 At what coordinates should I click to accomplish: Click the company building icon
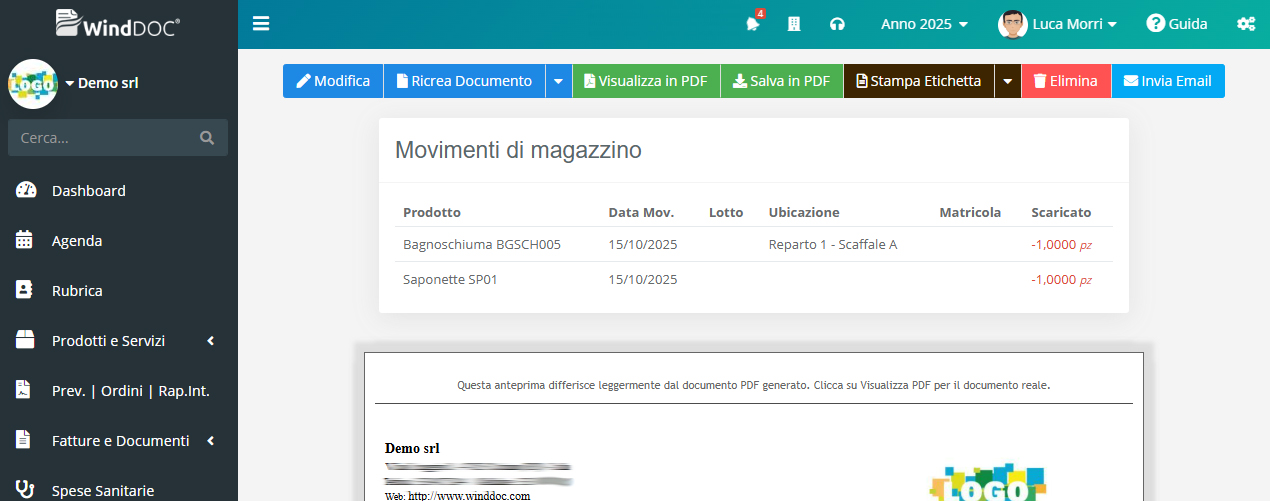tap(794, 24)
